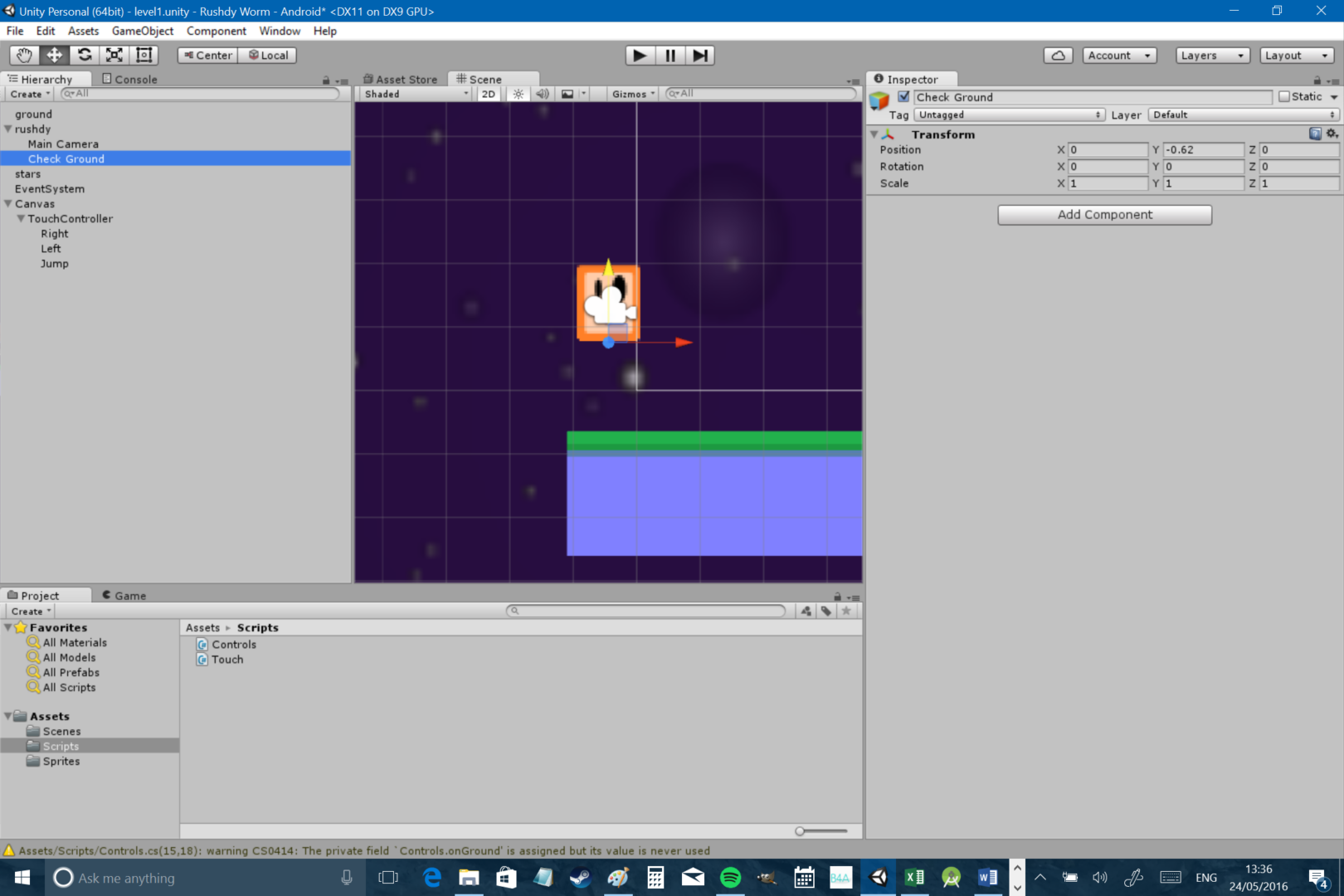Select the Rotate tool
The height and width of the screenshot is (896, 1344).
(84, 55)
